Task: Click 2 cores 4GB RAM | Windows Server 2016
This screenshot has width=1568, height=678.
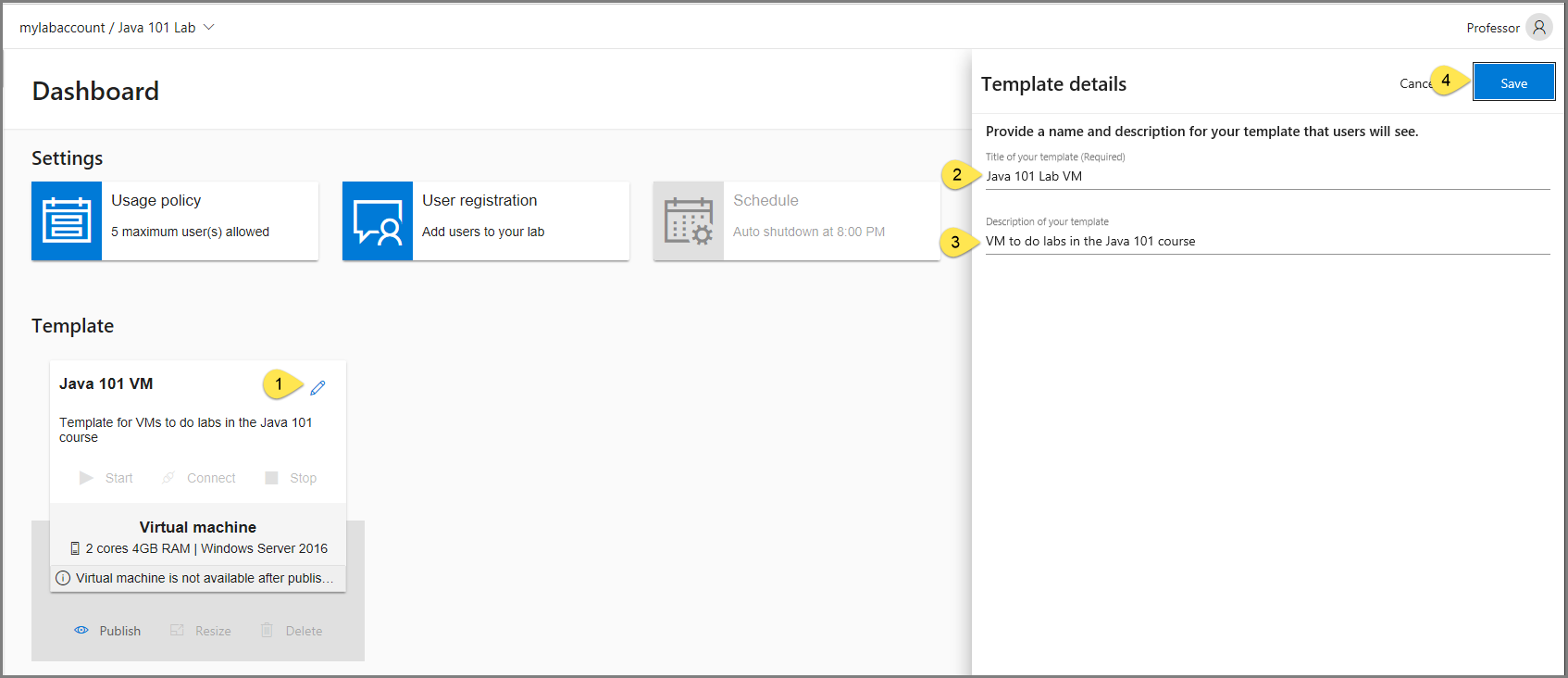Action: pos(206,548)
